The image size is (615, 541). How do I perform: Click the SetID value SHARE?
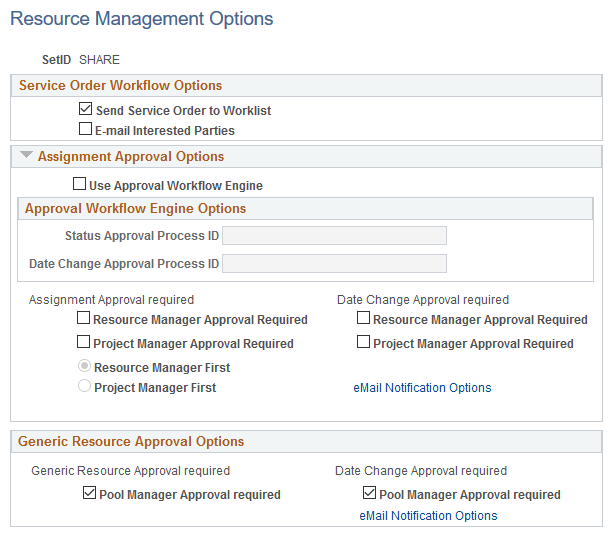point(99,60)
